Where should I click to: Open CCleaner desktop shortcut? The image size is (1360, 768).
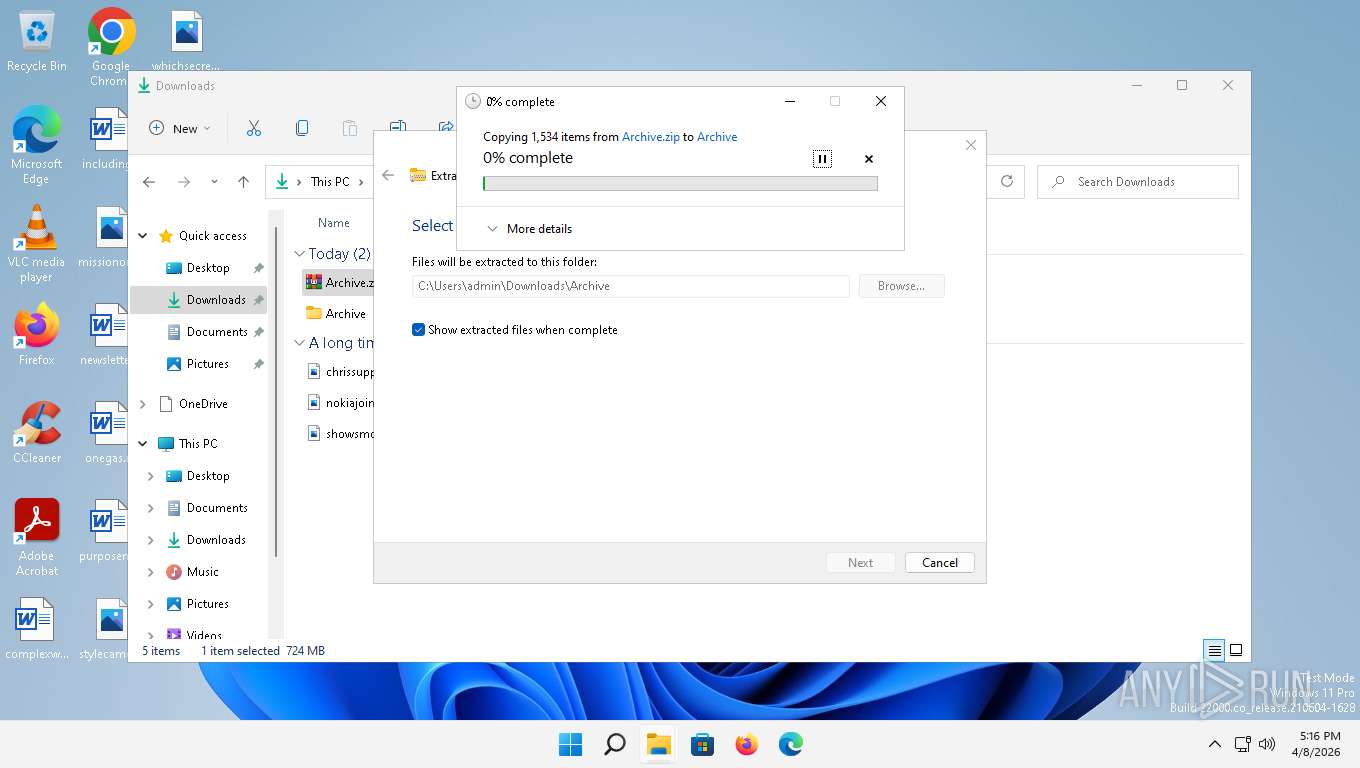pyautogui.click(x=37, y=433)
